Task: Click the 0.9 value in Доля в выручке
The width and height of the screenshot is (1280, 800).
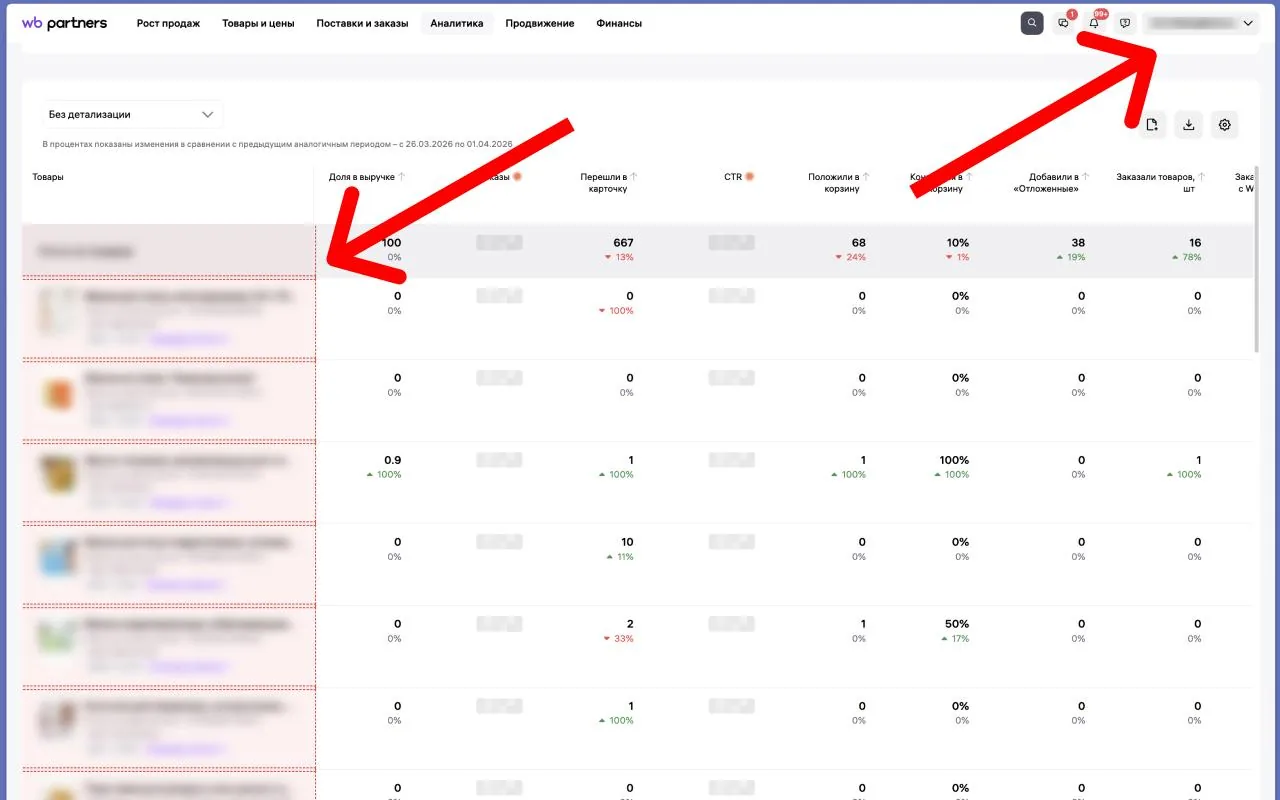Action: point(393,461)
